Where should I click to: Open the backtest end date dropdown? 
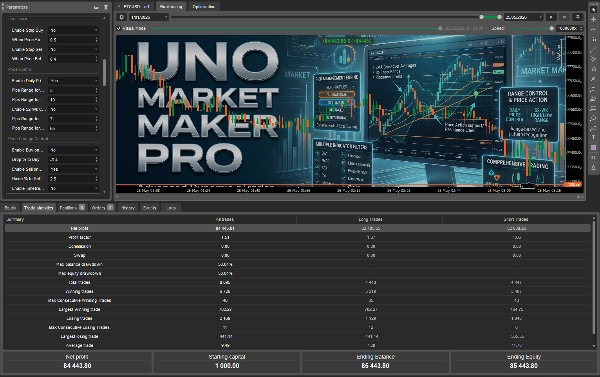523,17
